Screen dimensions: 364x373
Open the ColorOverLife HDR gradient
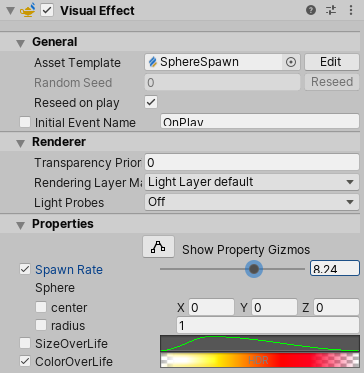[x=260, y=360]
